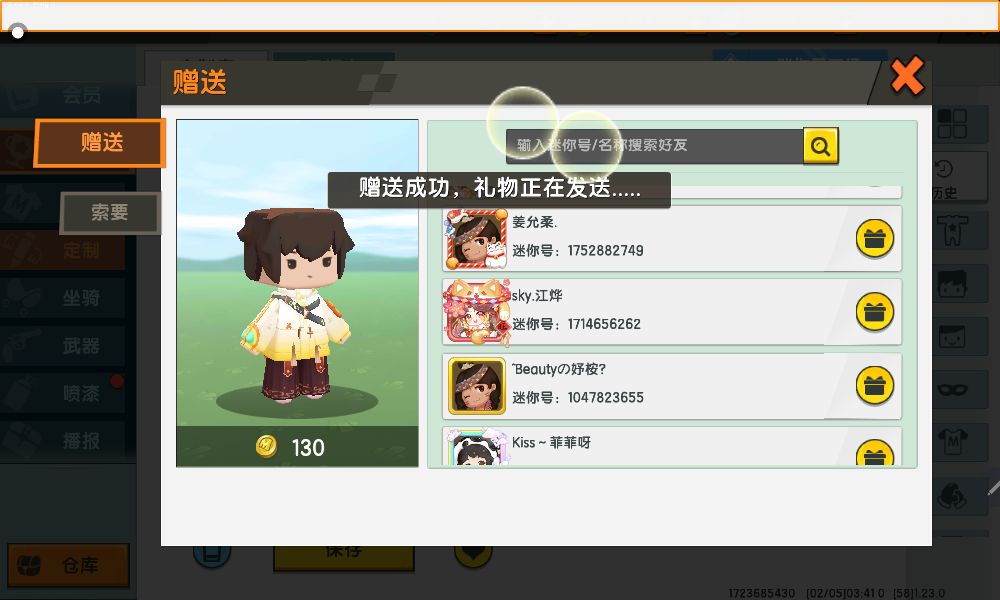
Task: Click gift icon next to sky.江烨
Action: click(x=874, y=312)
